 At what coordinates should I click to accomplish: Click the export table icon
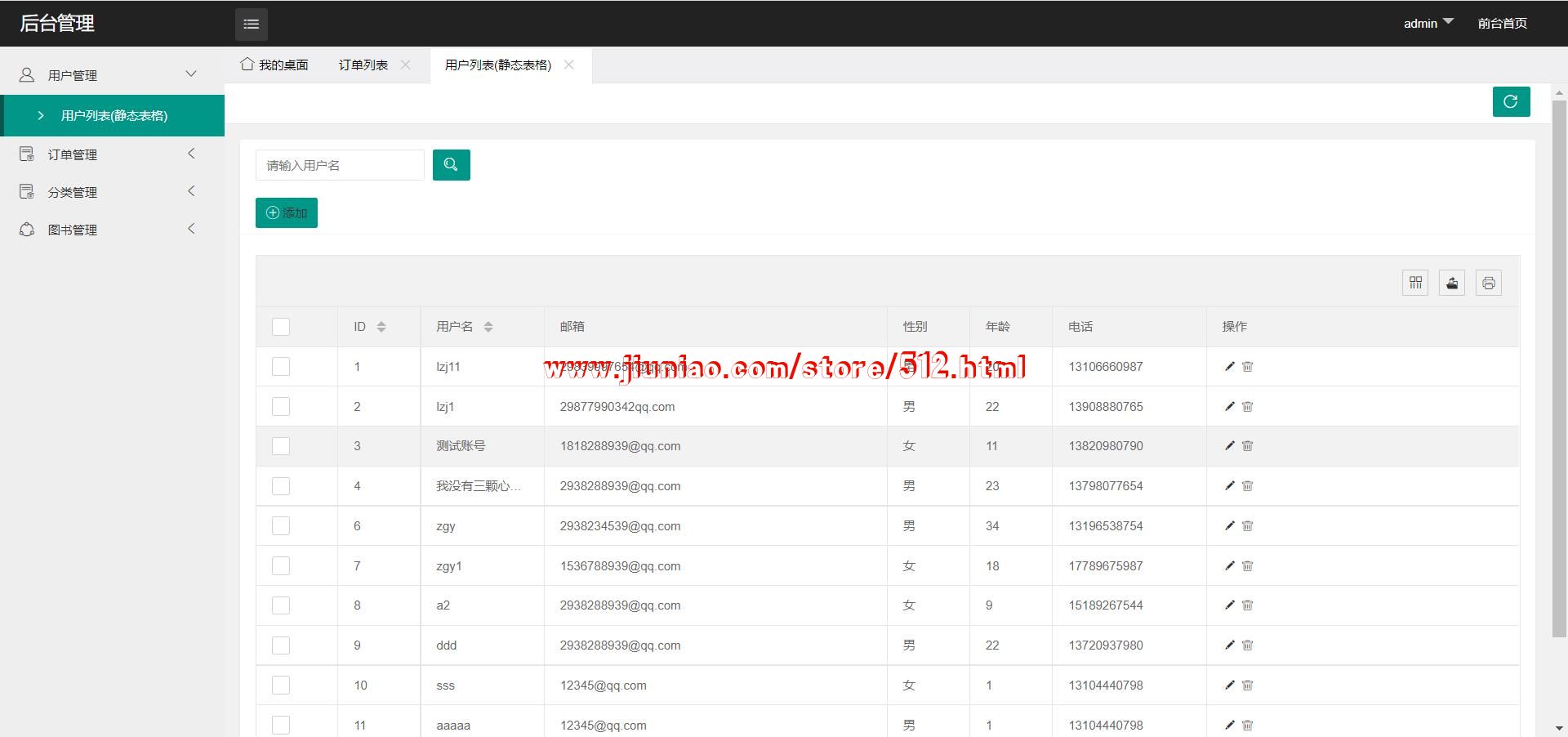click(1452, 283)
